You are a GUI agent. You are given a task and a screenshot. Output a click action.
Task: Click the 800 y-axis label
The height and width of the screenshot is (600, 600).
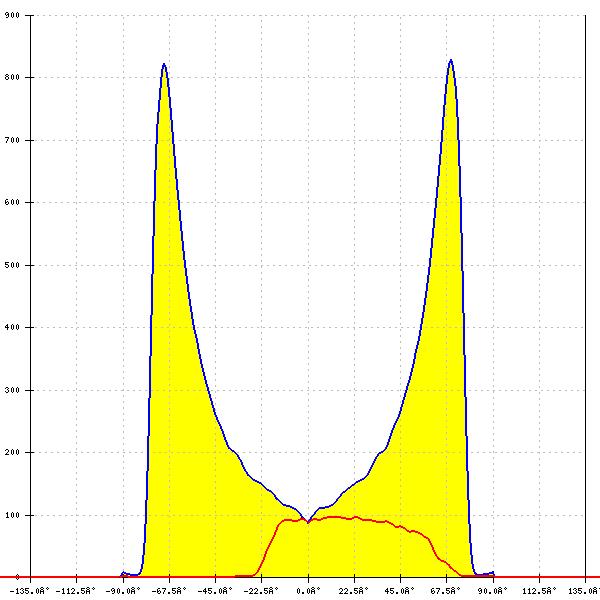pyautogui.click(x=12, y=77)
